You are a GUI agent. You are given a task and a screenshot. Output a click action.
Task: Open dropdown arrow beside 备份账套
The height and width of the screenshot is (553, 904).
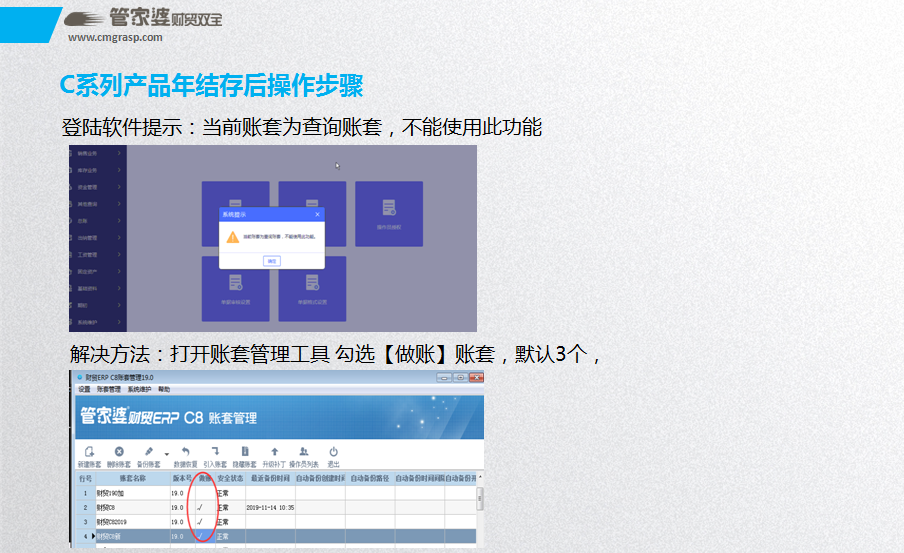166,454
